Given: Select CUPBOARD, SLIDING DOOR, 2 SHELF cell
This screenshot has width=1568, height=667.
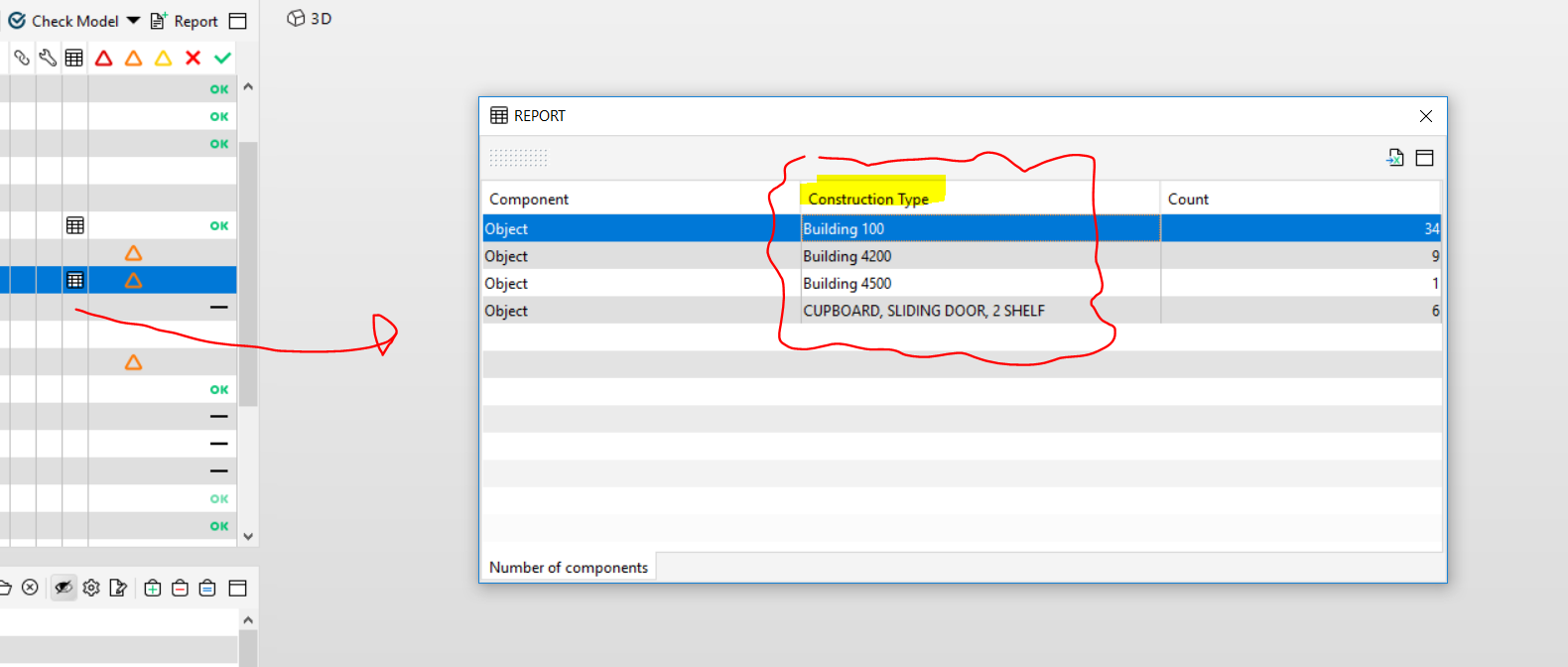Looking at the screenshot, I should coord(980,311).
